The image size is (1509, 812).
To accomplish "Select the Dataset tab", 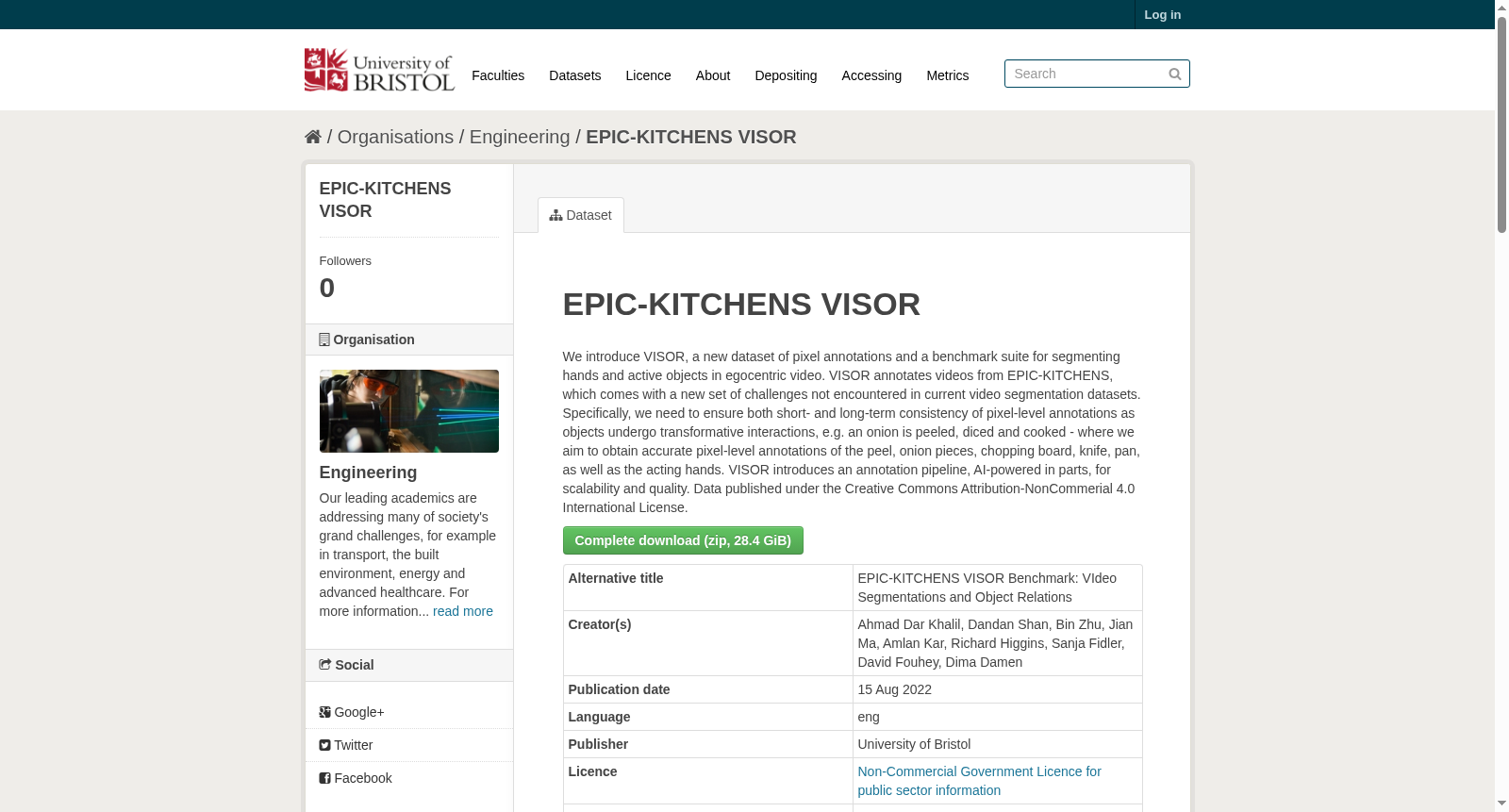I will coord(581,215).
